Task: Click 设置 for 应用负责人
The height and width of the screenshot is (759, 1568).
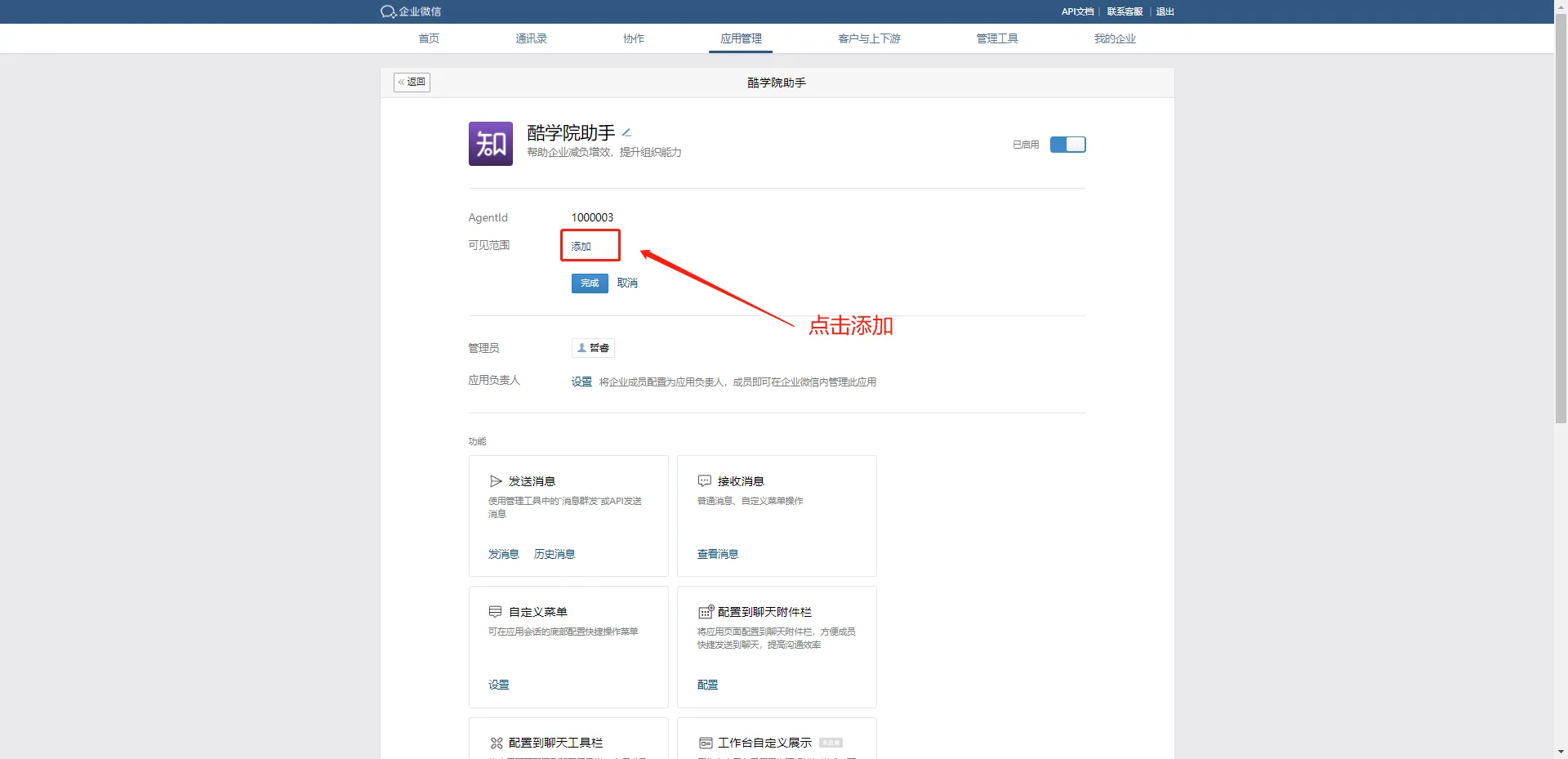Action: click(x=581, y=382)
